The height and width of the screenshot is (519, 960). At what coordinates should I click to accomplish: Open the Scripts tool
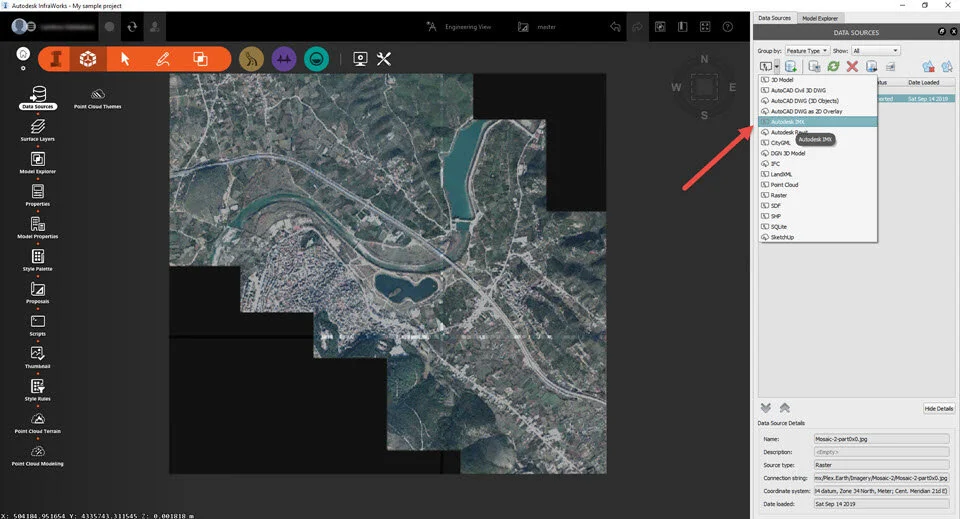point(37,324)
